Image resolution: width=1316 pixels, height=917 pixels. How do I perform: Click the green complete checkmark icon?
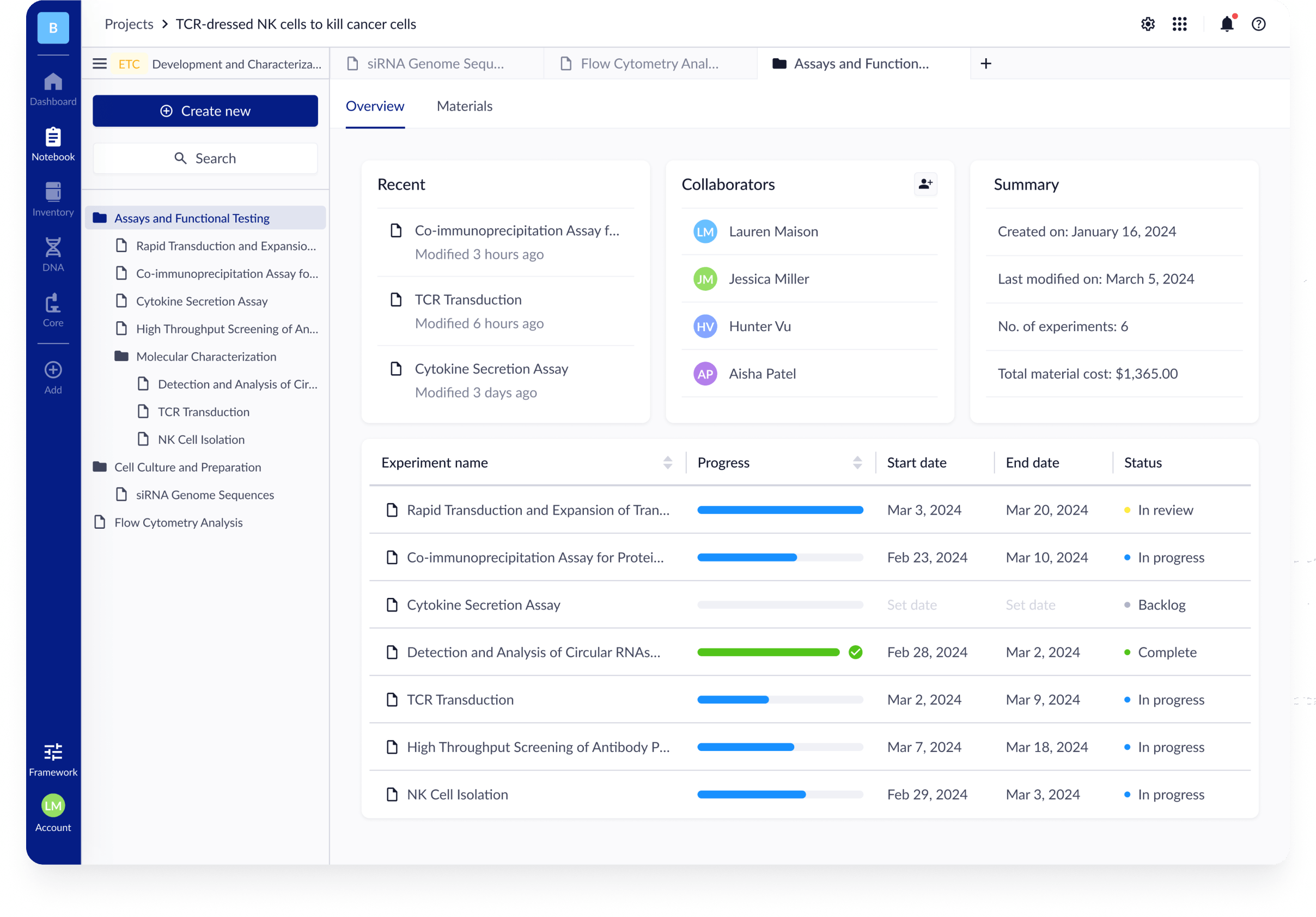click(855, 652)
